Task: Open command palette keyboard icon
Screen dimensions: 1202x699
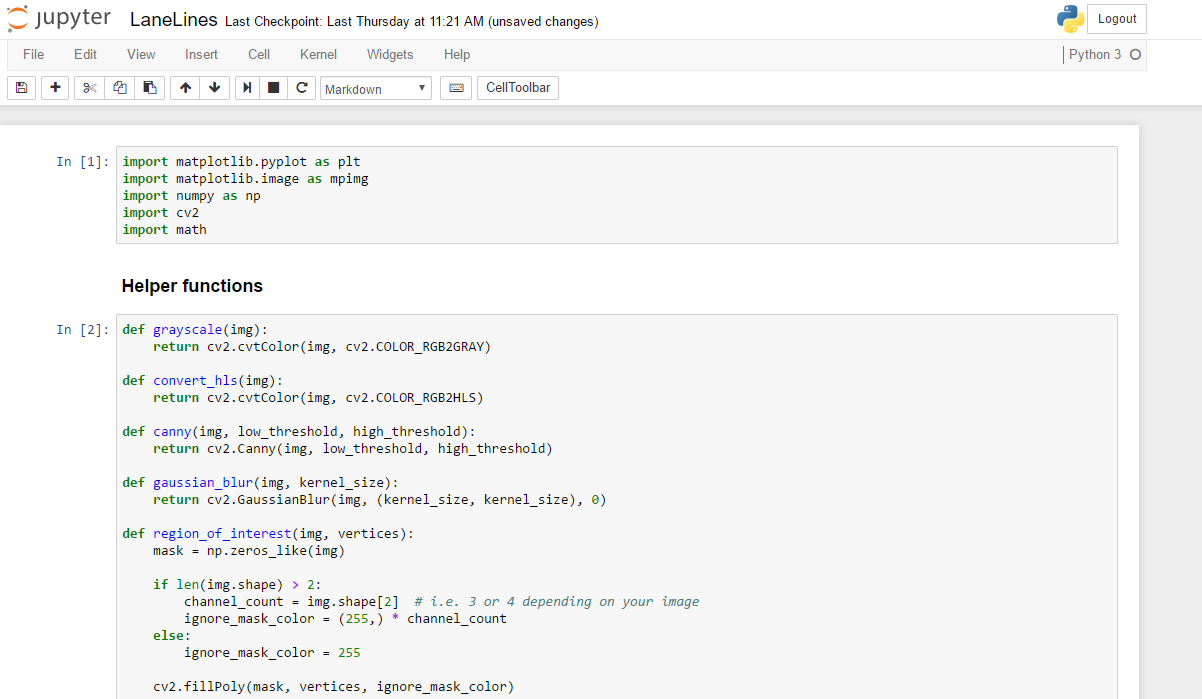Action: tap(456, 88)
